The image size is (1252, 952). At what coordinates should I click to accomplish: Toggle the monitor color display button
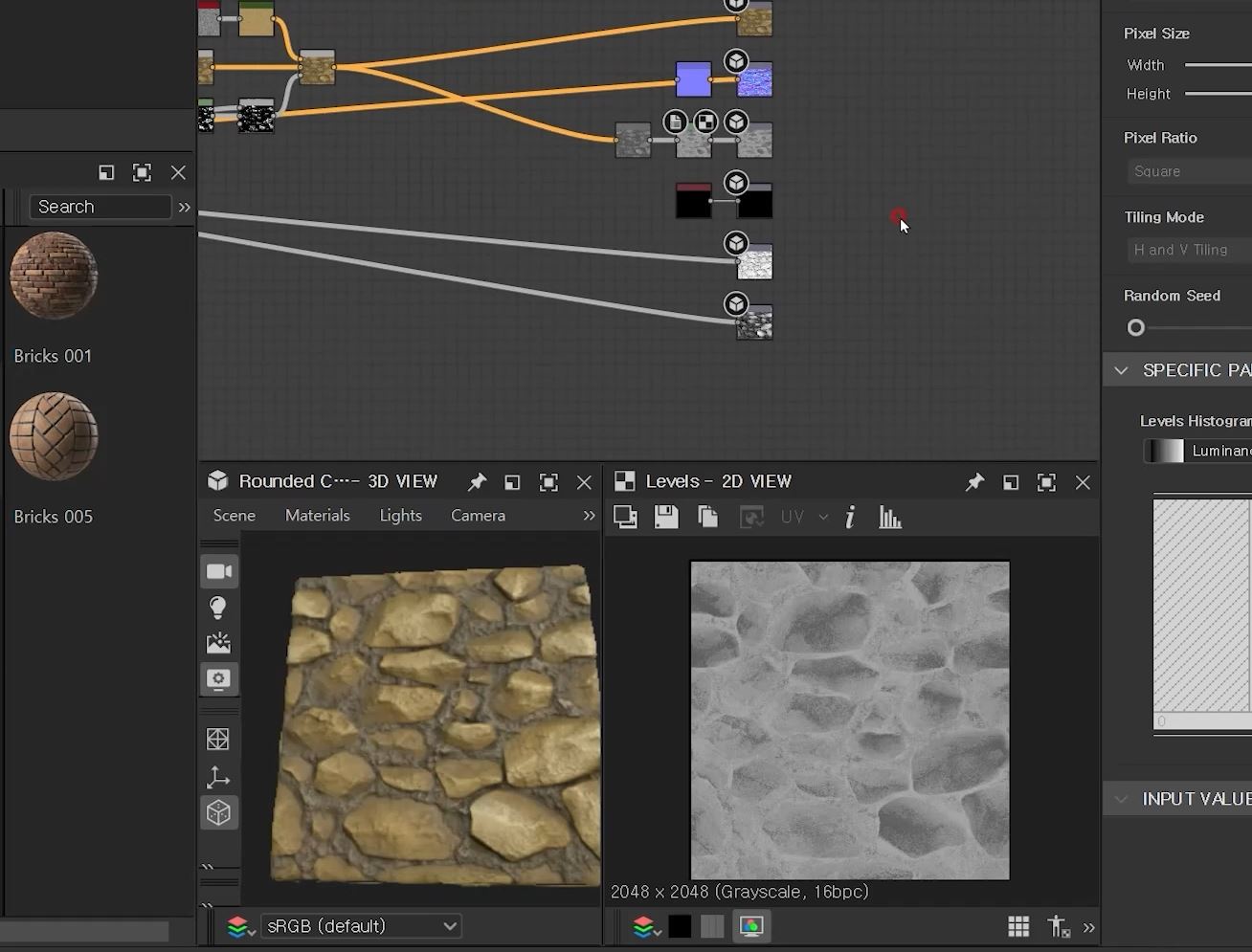pyautogui.click(x=751, y=926)
